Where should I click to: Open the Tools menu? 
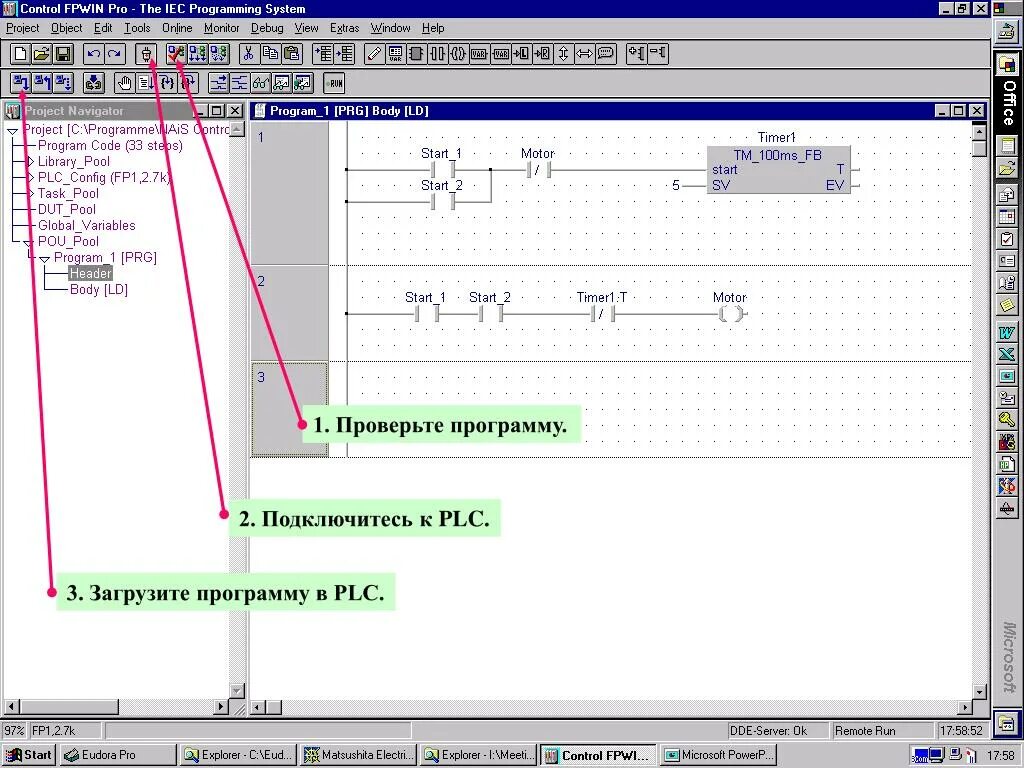[x=137, y=27]
